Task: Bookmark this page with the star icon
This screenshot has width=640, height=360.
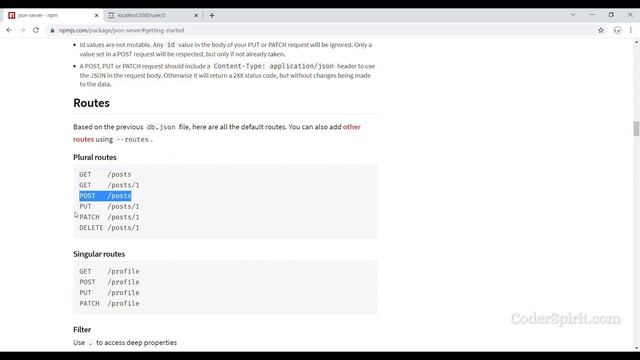Action: tap(601, 30)
